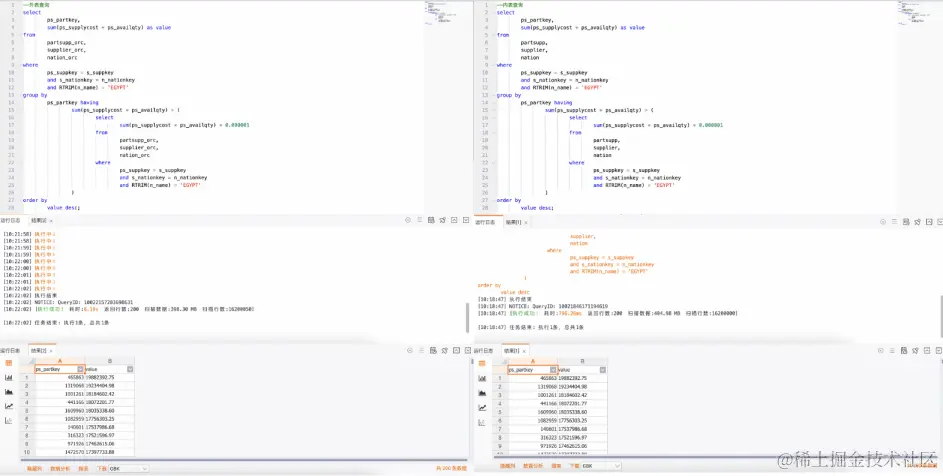Click row 7 header in outer-table results grid
This screenshot has width=943, height=476.
pos(26,427)
